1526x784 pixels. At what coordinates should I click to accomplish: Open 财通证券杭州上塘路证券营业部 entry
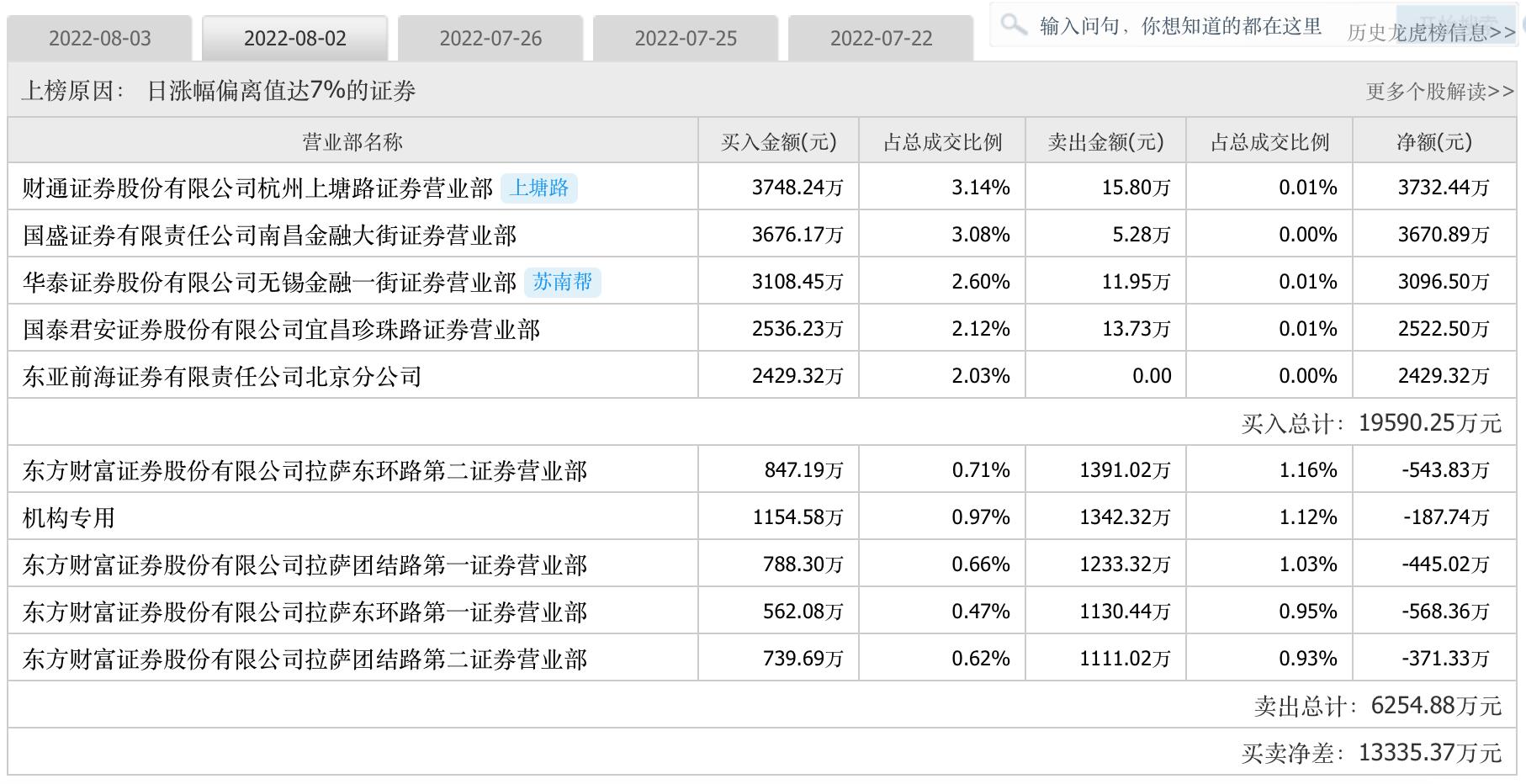pyautogui.click(x=257, y=188)
